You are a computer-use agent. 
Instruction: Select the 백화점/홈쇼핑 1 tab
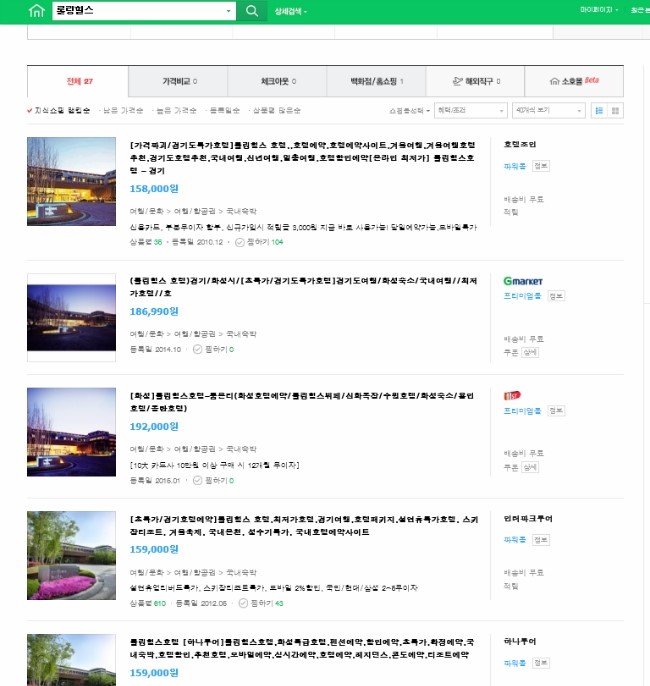(376, 81)
